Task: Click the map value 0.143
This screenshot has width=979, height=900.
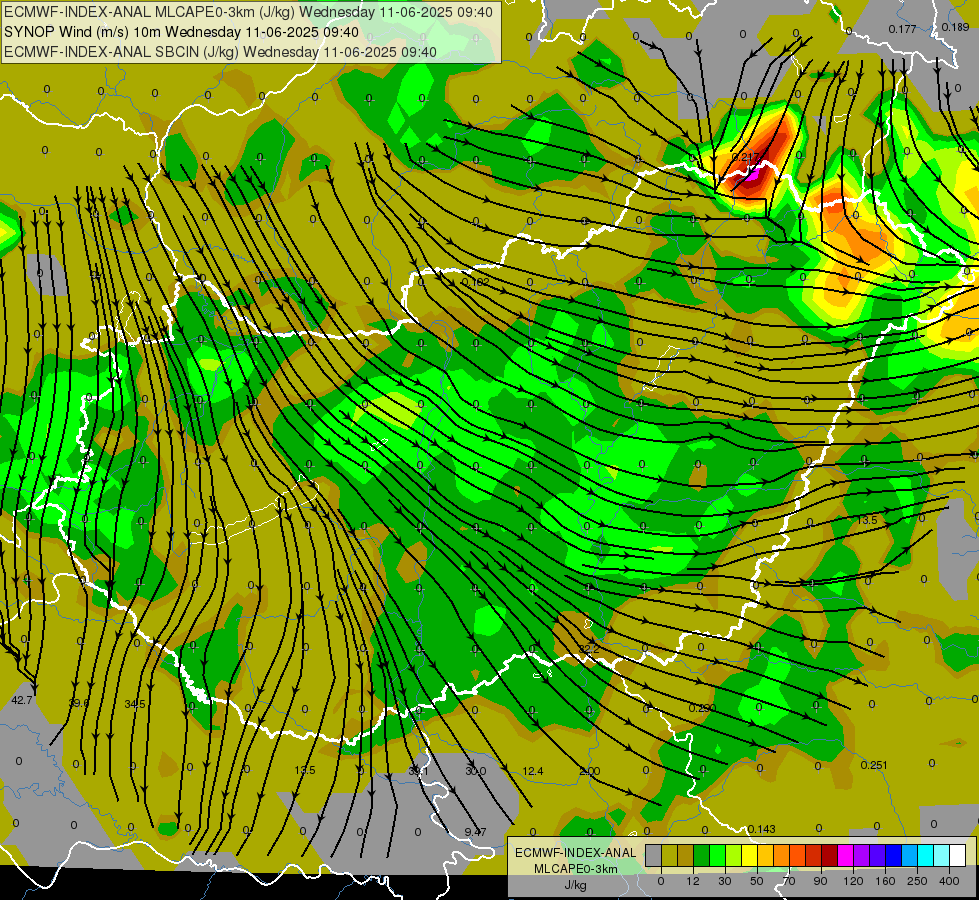Action: point(761,829)
